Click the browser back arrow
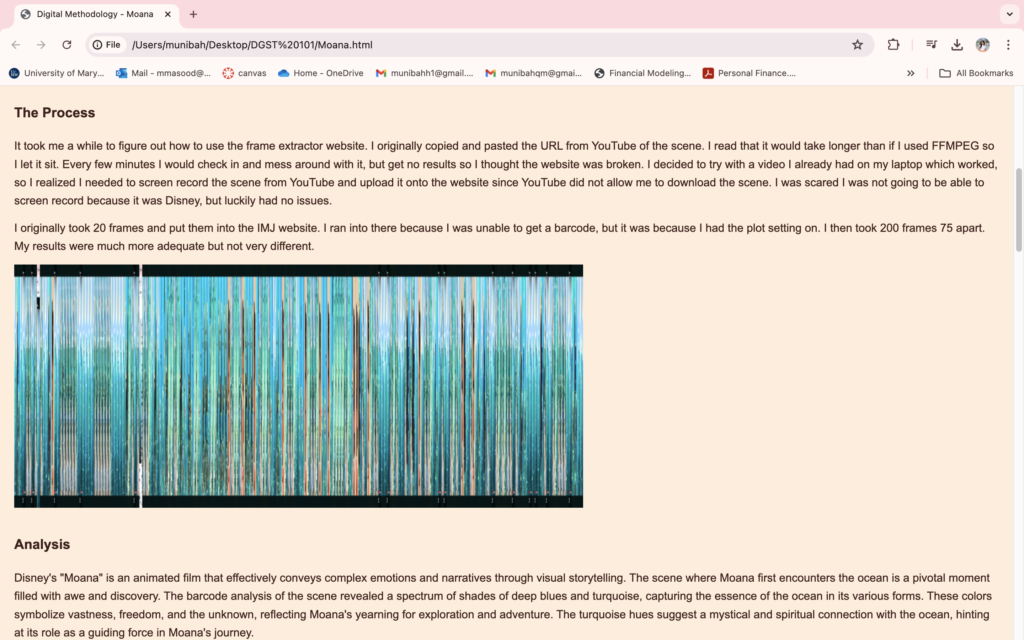 (x=16, y=45)
